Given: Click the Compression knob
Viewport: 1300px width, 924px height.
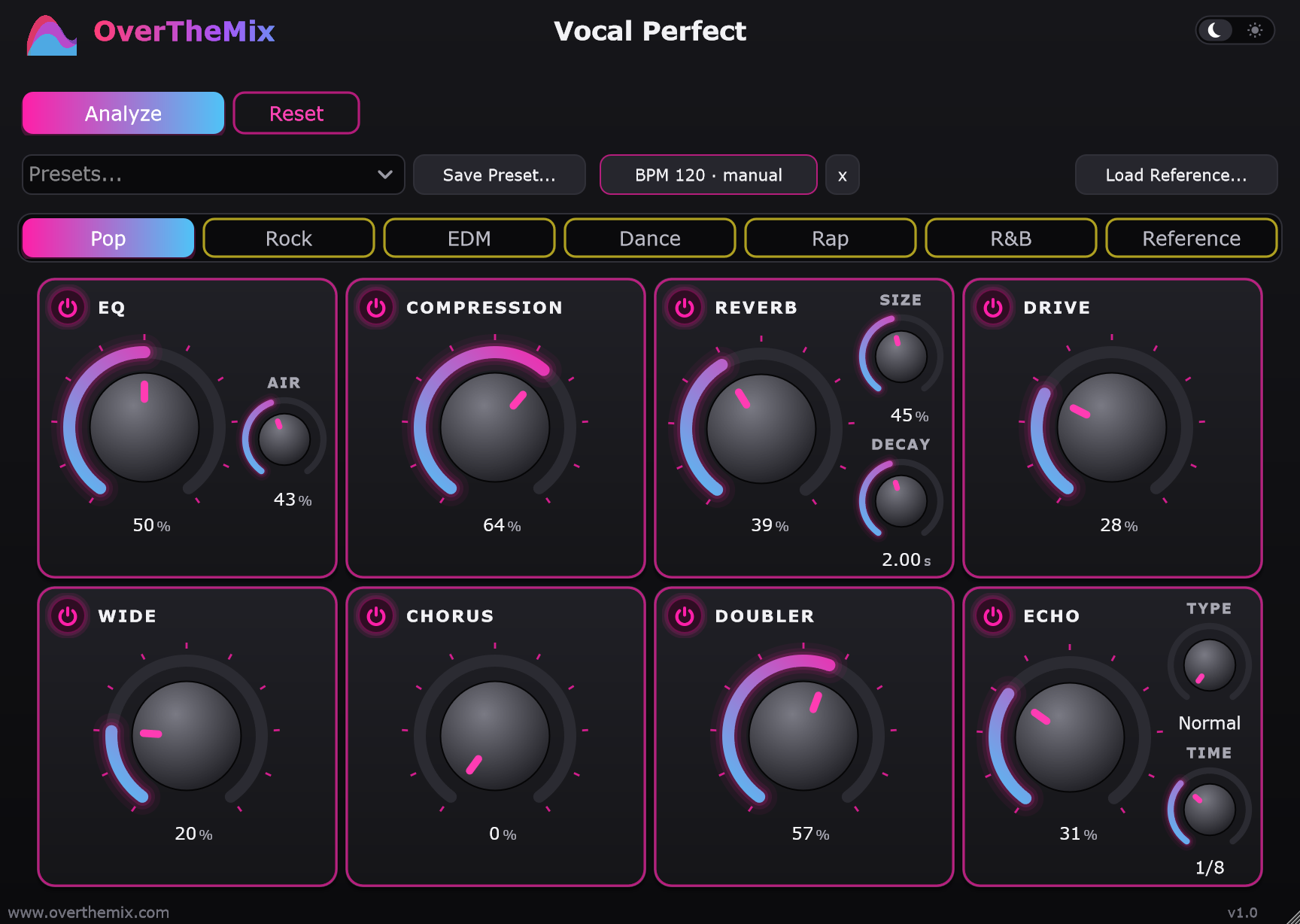Looking at the screenshot, I should [495, 427].
